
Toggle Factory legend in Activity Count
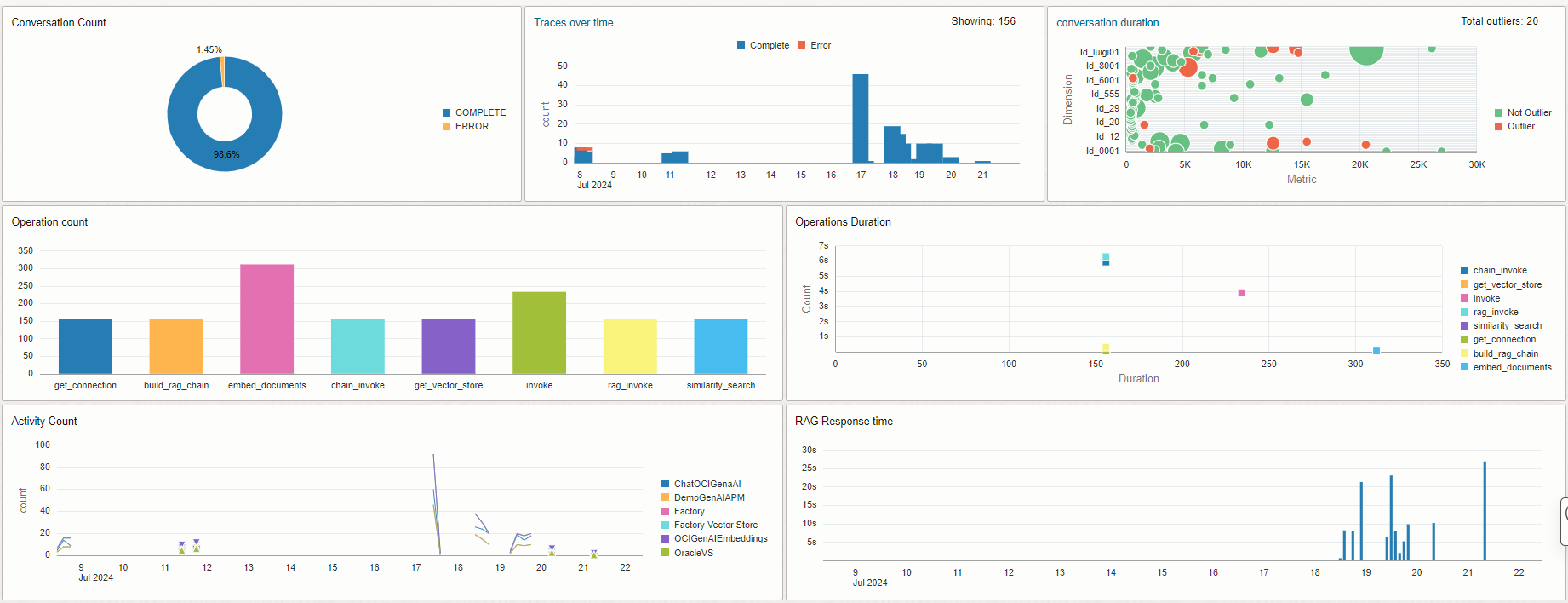(683, 511)
